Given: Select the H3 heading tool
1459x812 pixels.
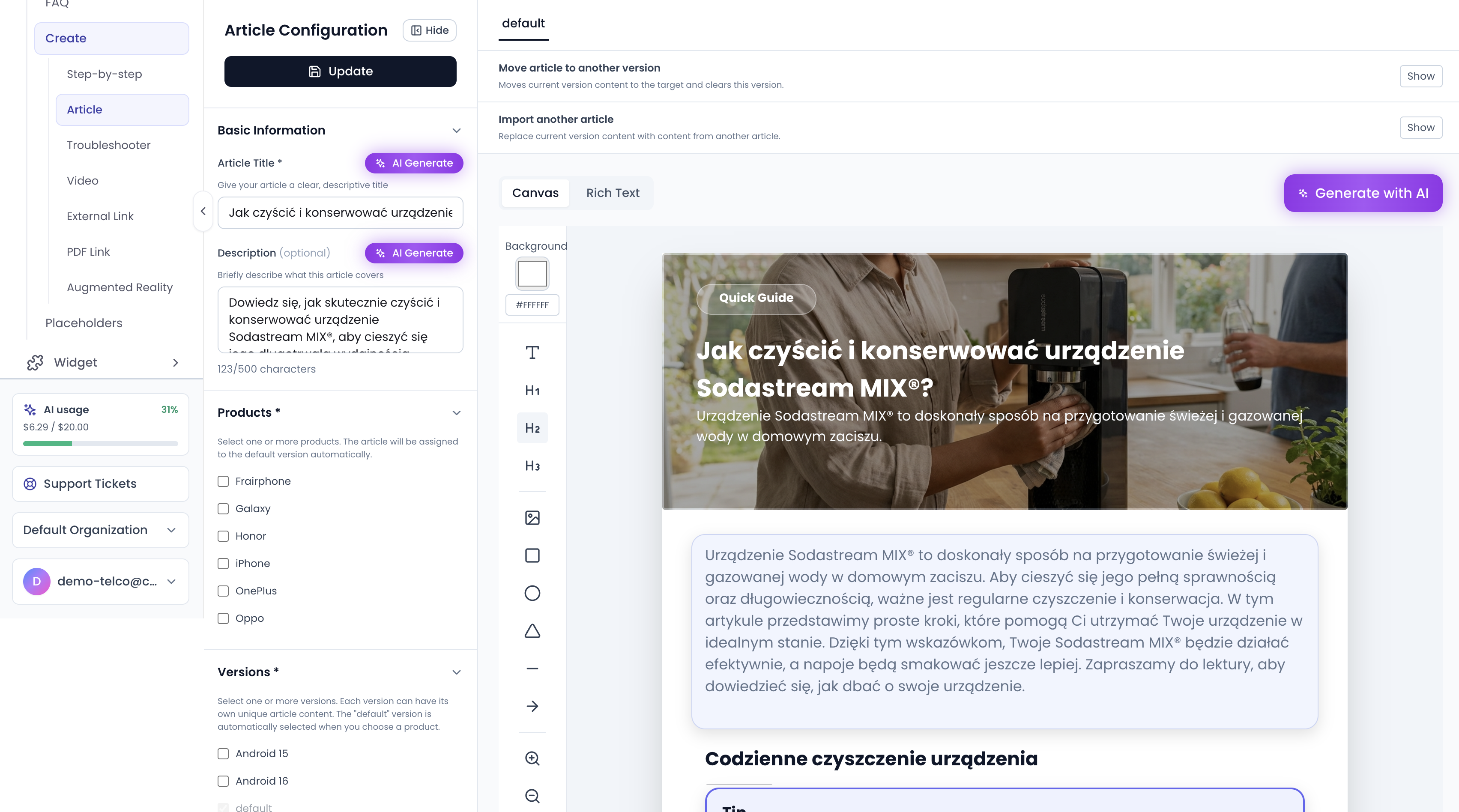Looking at the screenshot, I should [532, 466].
